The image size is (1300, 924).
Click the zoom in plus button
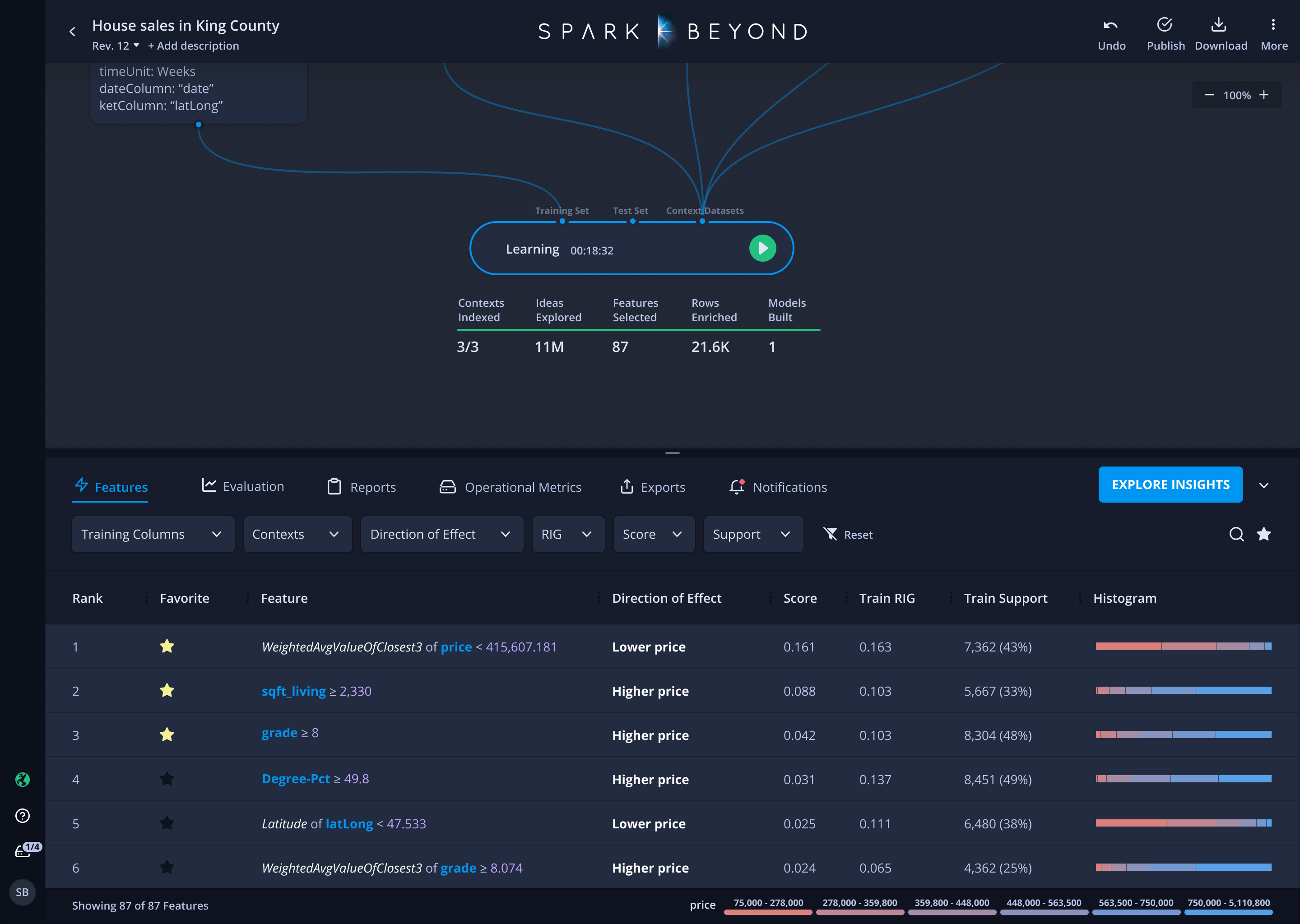1263,95
